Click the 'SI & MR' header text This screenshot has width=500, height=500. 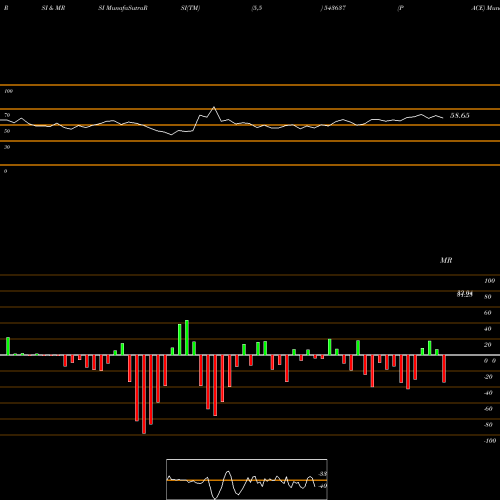[x=53, y=8]
